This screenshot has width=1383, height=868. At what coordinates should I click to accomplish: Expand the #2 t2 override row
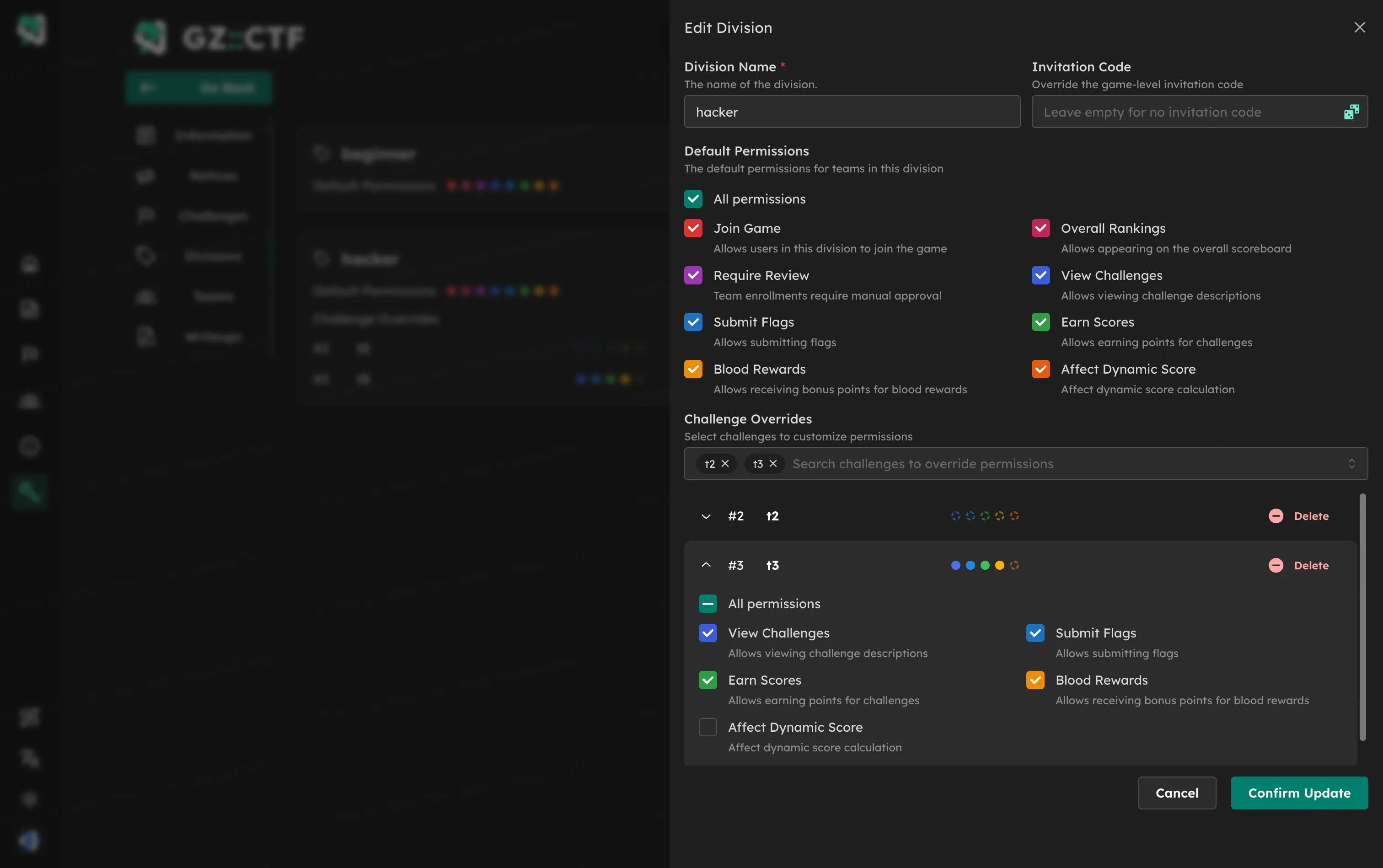(706, 515)
